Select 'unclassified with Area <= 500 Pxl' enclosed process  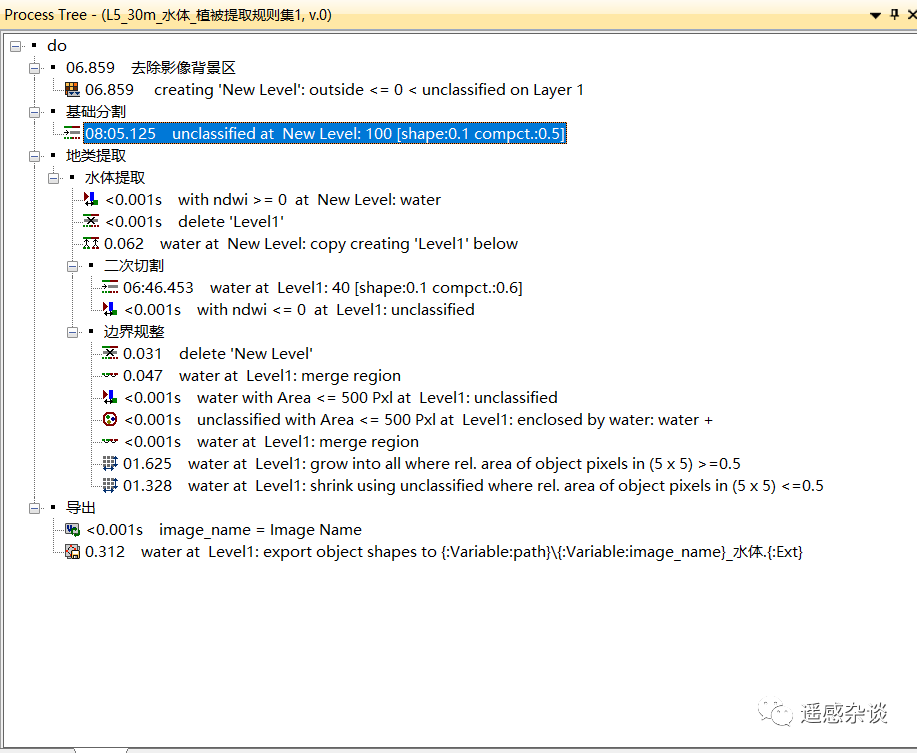pyautogui.click(x=418, y=419)
